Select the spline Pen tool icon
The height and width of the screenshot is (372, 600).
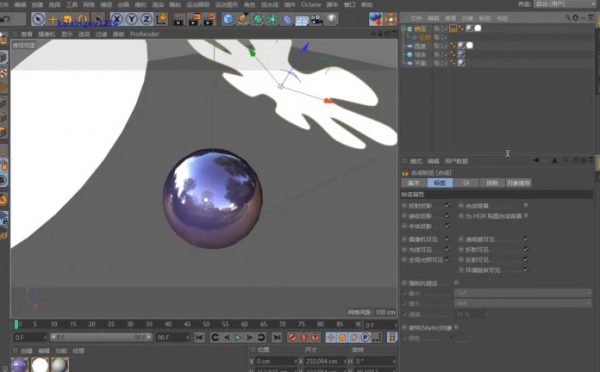pos(243,19)
